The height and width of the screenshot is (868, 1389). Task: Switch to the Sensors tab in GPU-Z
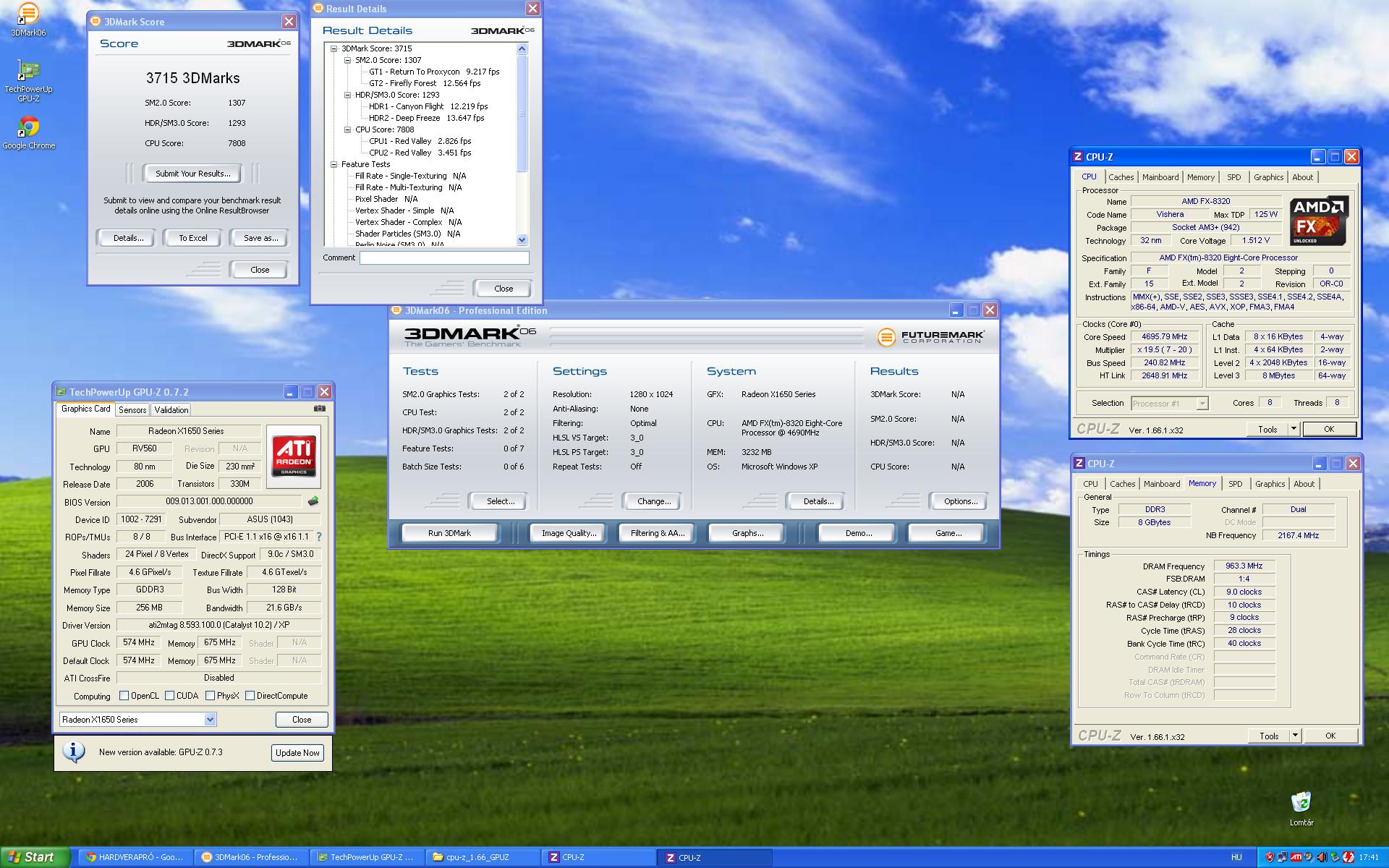tap(132, 409)
